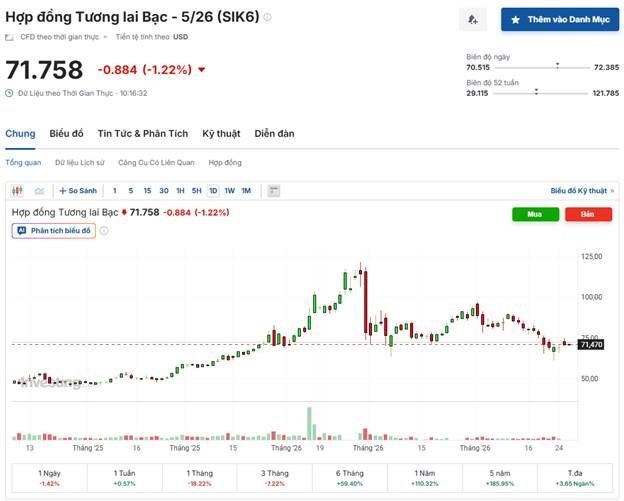The height and width of the screenshot is (501, 624).
Task: Click the alert bell icon near title
Action: point(472,20)
